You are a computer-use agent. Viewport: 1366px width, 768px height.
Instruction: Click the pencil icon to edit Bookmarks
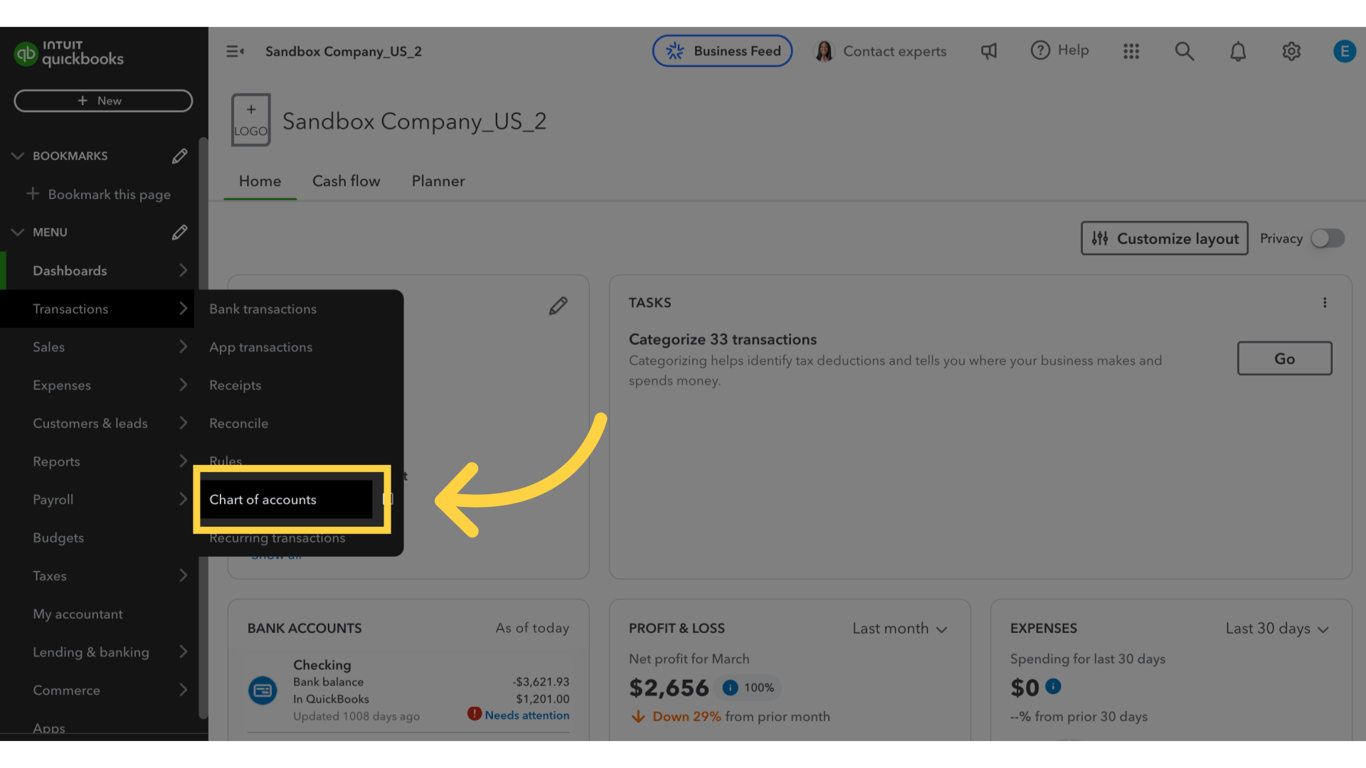[x=180, y=155]
